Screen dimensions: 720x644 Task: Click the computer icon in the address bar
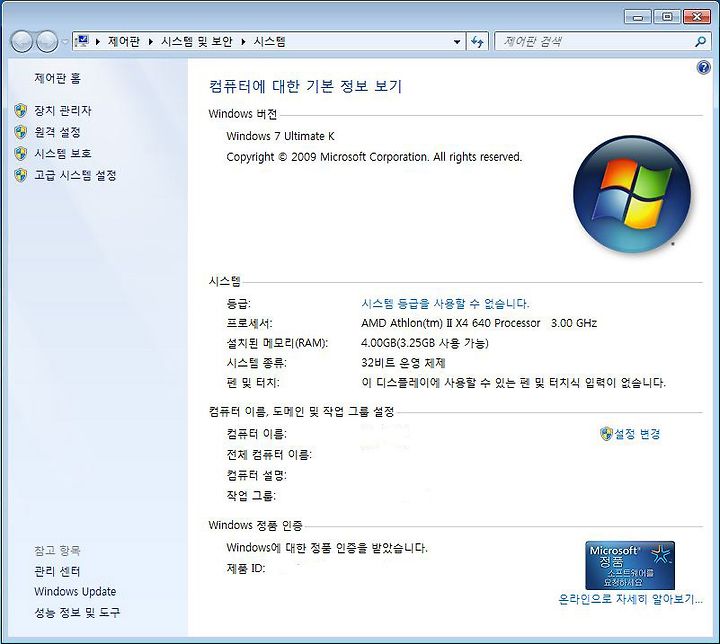(x=82, y=41)
